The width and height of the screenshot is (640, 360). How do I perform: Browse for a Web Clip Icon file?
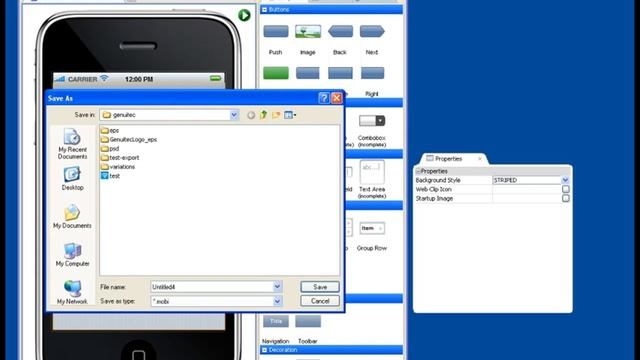coord(566,189)
